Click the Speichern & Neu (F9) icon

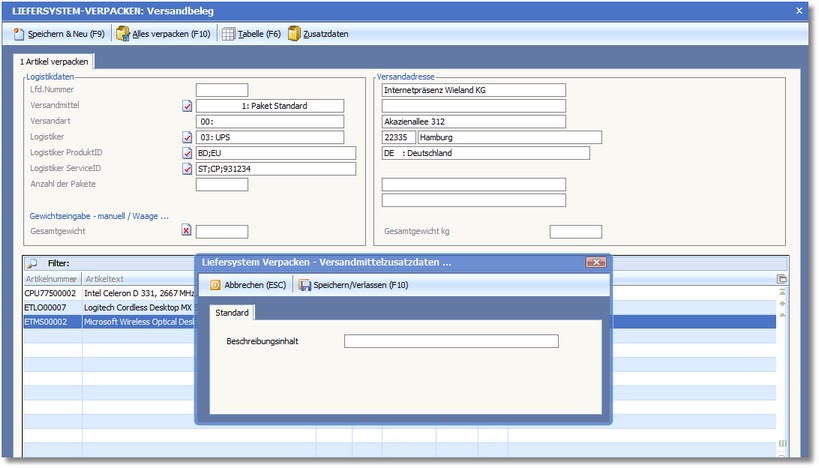(x=19, y=34)
